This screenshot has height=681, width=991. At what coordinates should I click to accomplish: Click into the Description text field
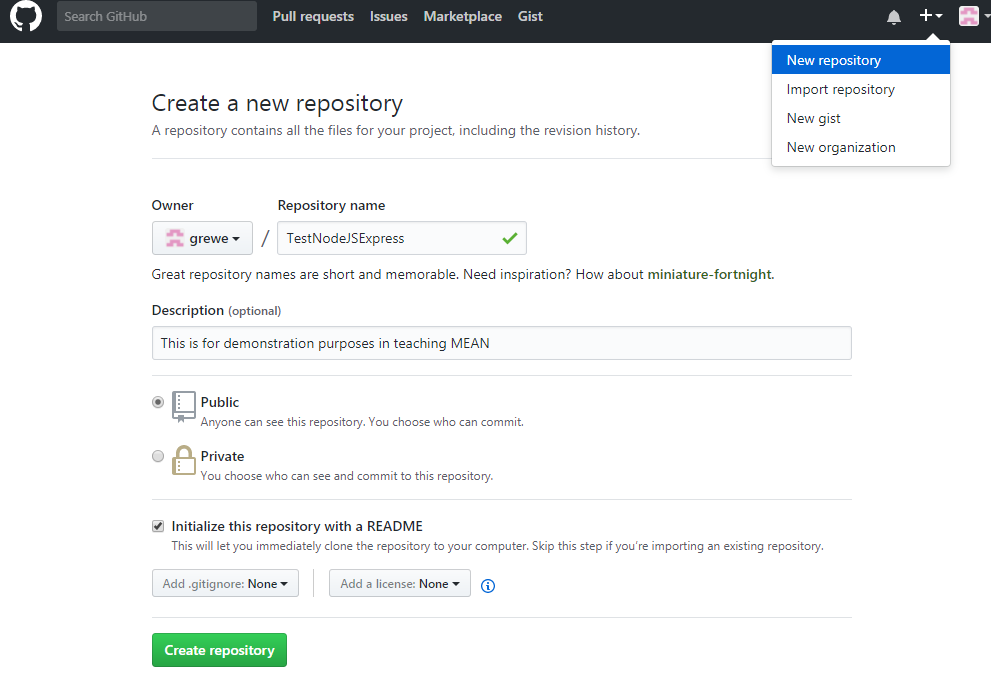point(501,343)
